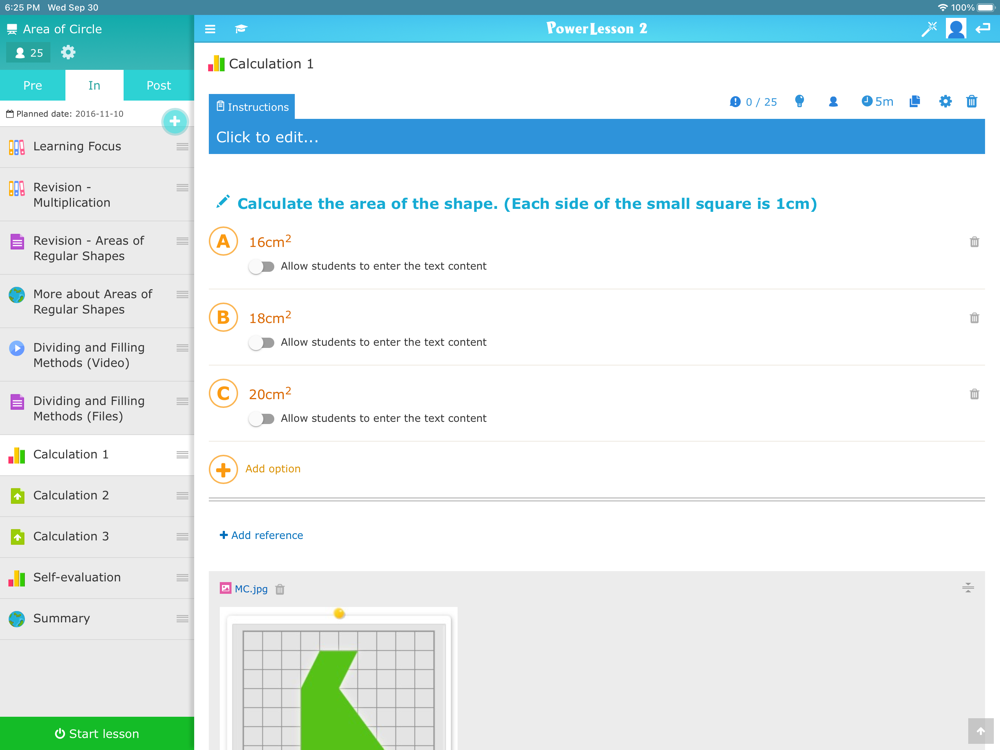Toggle text entry for option B

pos(261,342)
